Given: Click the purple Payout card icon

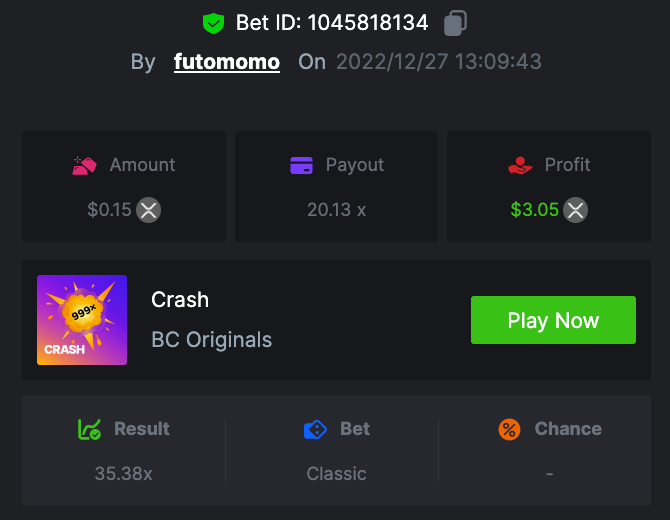Looking at the screenshot, I should click(x=302, y=165).
